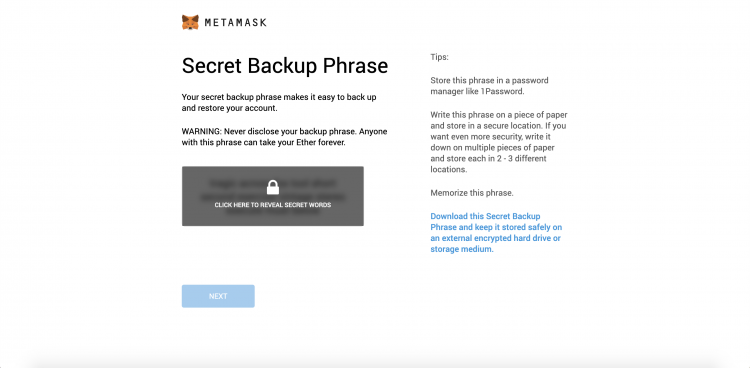Click the 'an external encrypted hard drive or' link line
Viewport: 750px width, 368px height.
(x=496, y=238)
